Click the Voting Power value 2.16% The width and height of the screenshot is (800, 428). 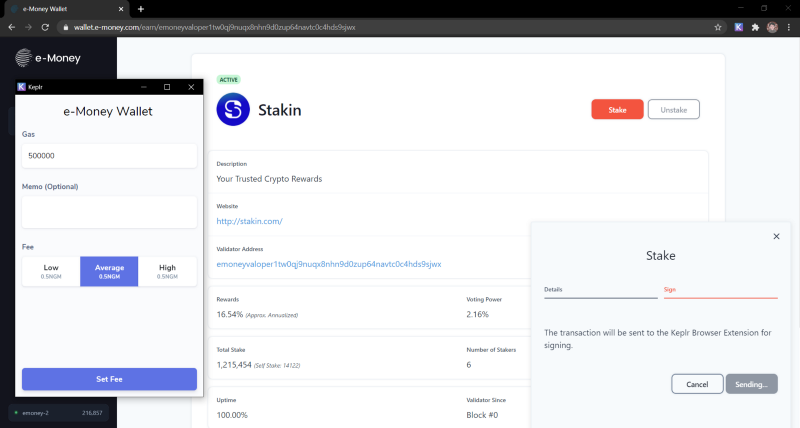(477, 314)
